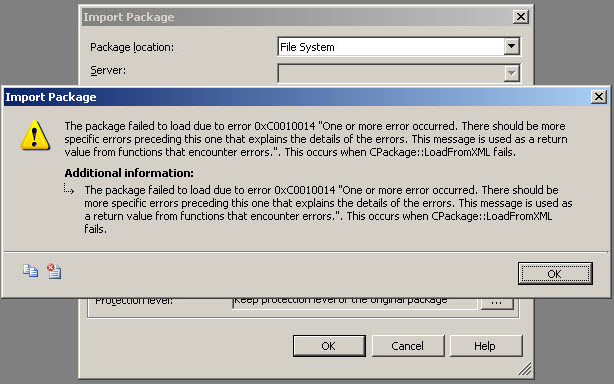Click the copy message text icon
This screenshot has width=614, height=384.
[30, 271]
